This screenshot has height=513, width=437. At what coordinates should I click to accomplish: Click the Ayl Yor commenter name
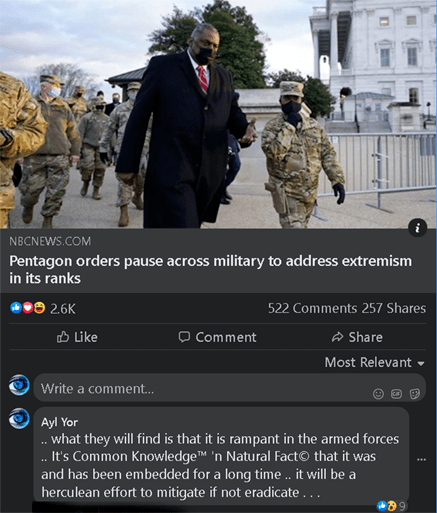pyautogui.click(x=59, y=422)
